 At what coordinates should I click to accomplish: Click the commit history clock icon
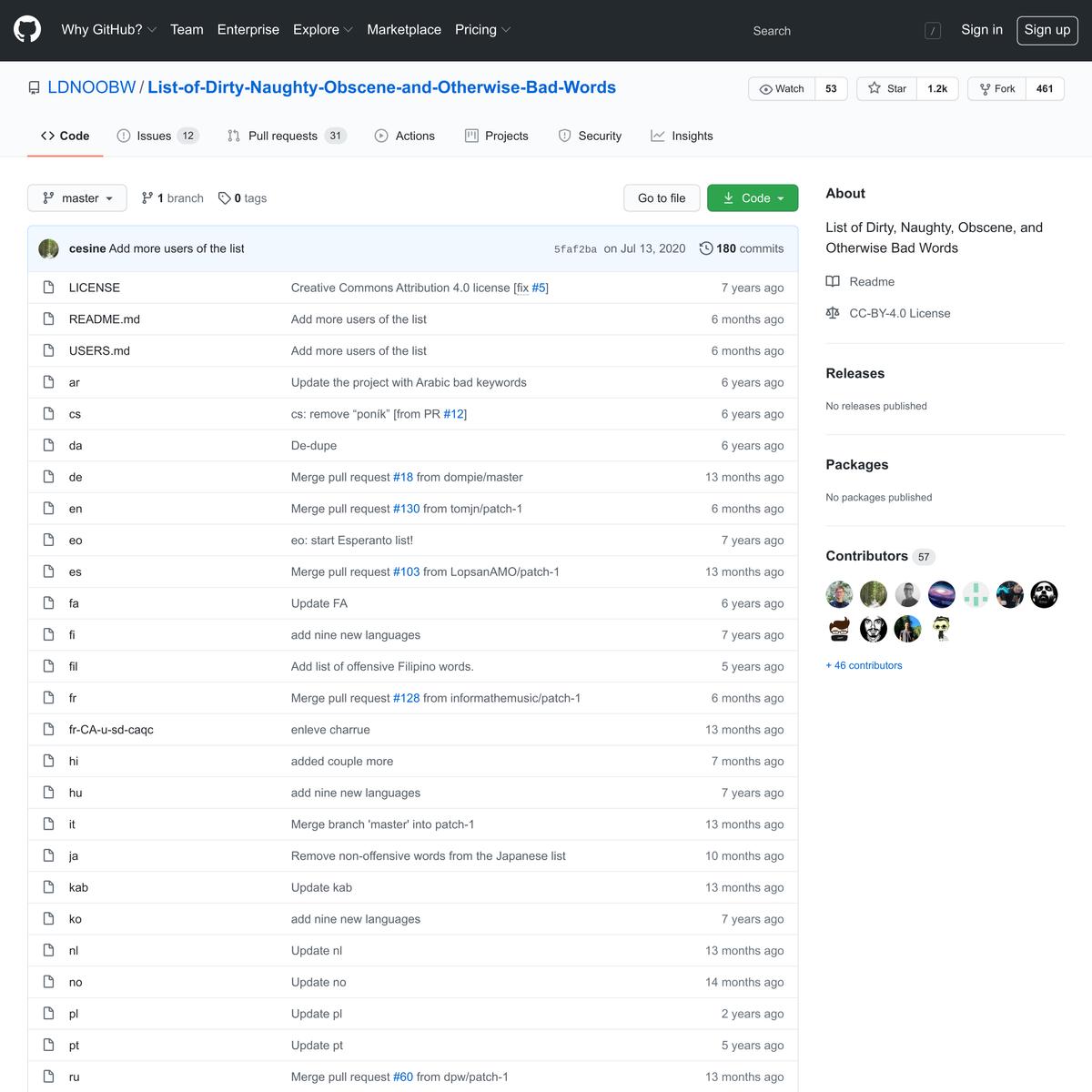pos(705,248)
